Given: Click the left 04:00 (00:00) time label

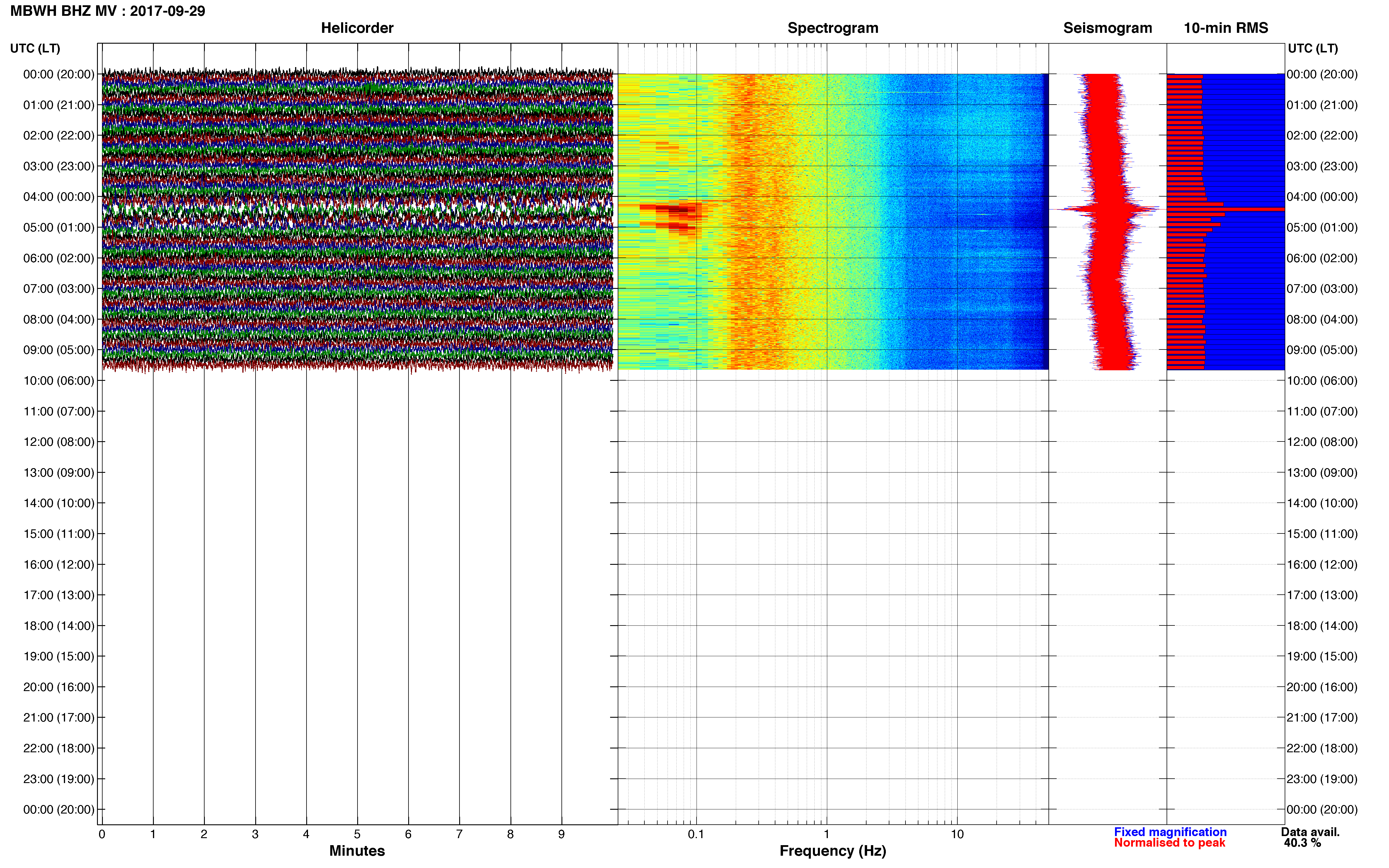Looking at the screenshot, I should coord(59,197).
